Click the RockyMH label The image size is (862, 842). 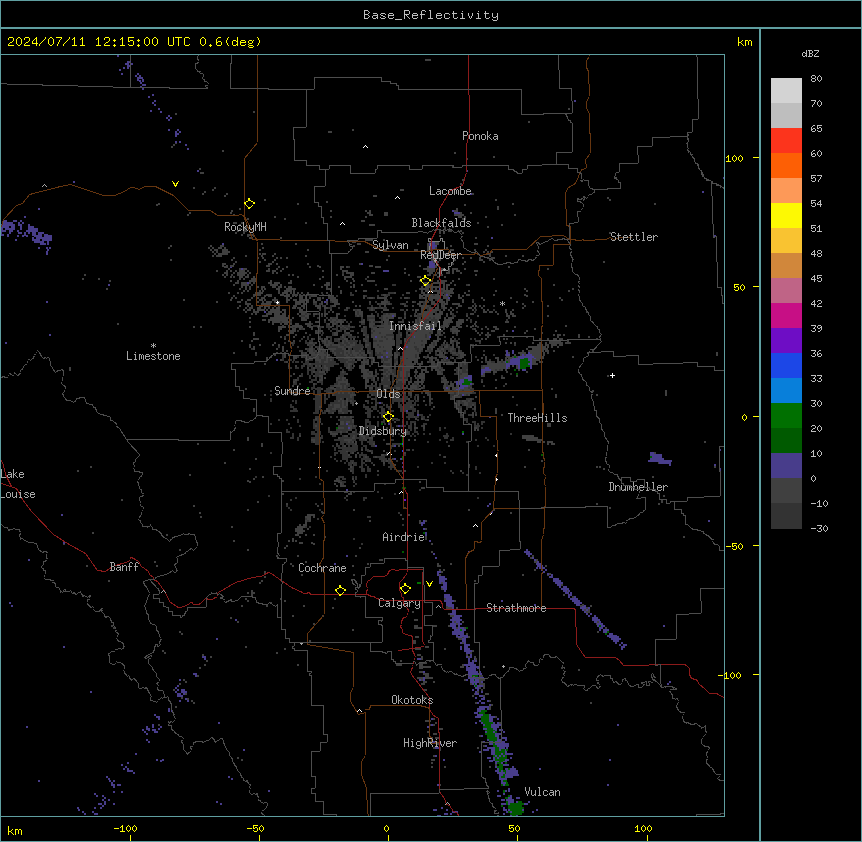(245, 227)
